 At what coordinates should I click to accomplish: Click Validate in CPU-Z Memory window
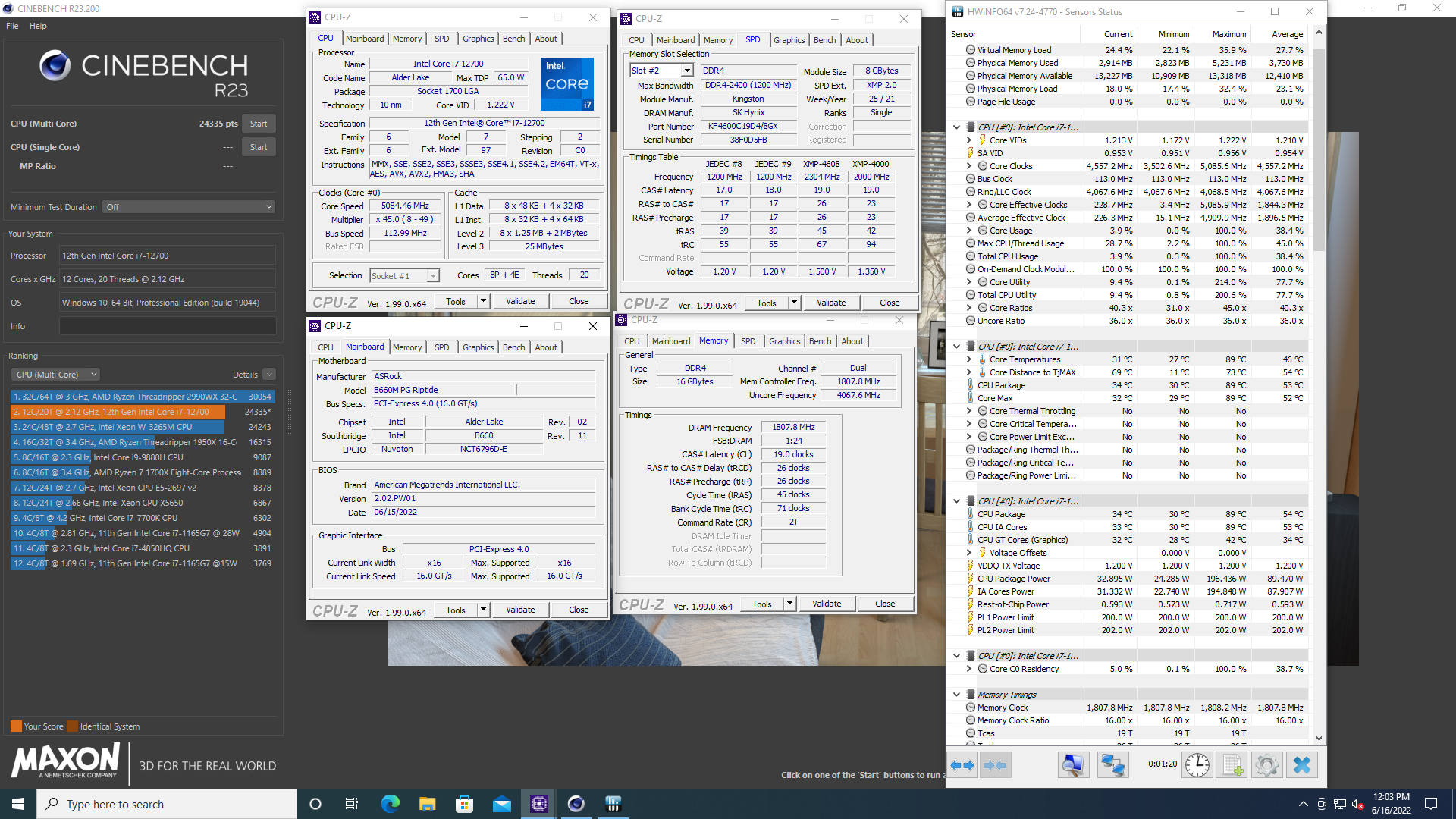(x=827, y=604)
